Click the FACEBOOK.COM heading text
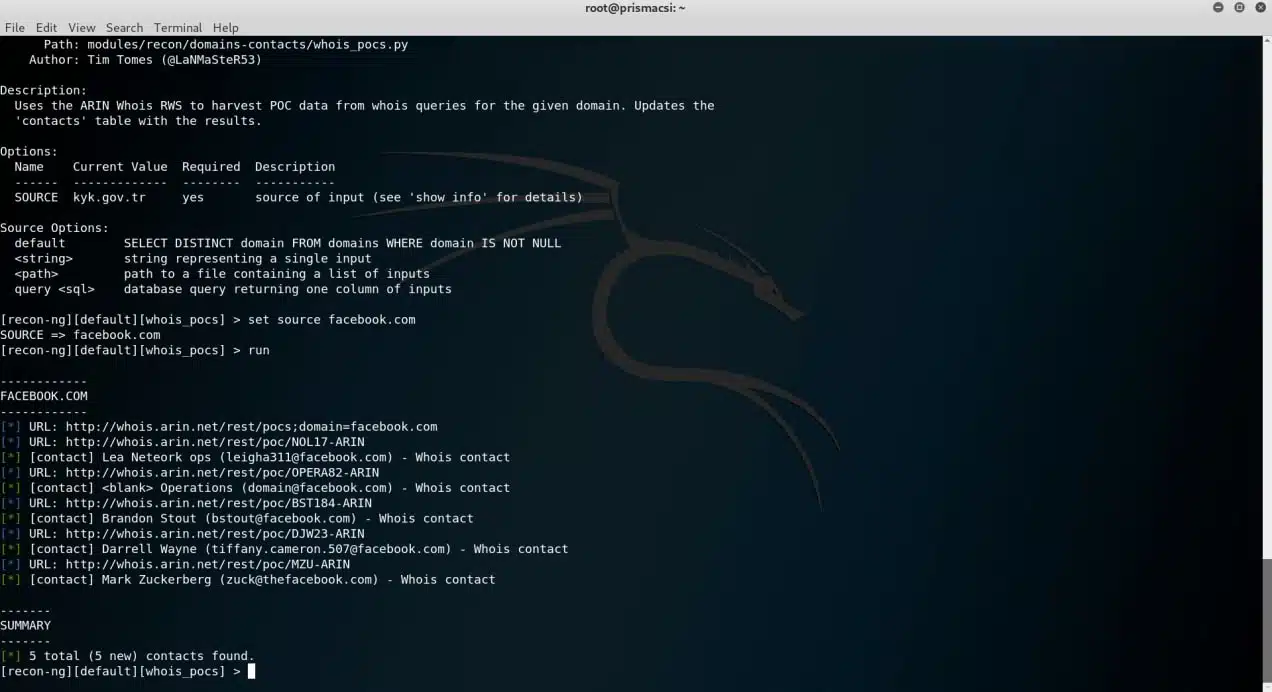This screenshot has height=692, width=1272. click(x=44, y=396)
